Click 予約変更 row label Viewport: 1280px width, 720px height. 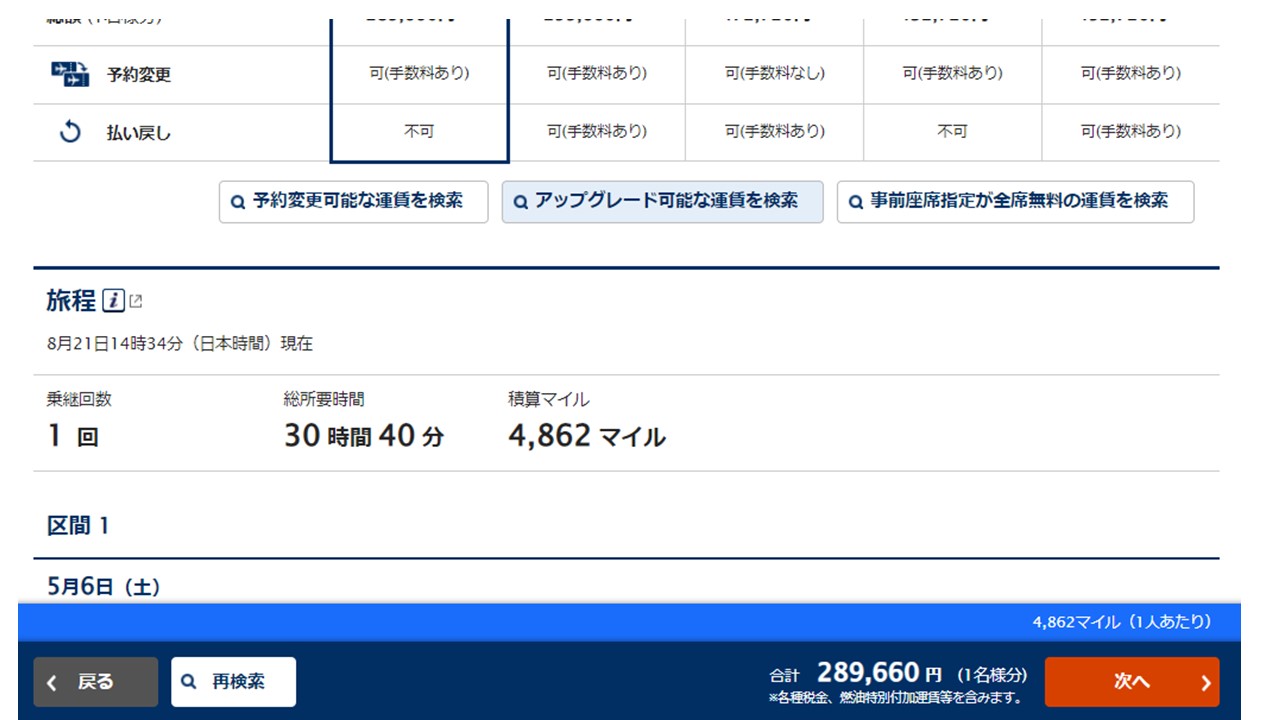click(139, 74)
